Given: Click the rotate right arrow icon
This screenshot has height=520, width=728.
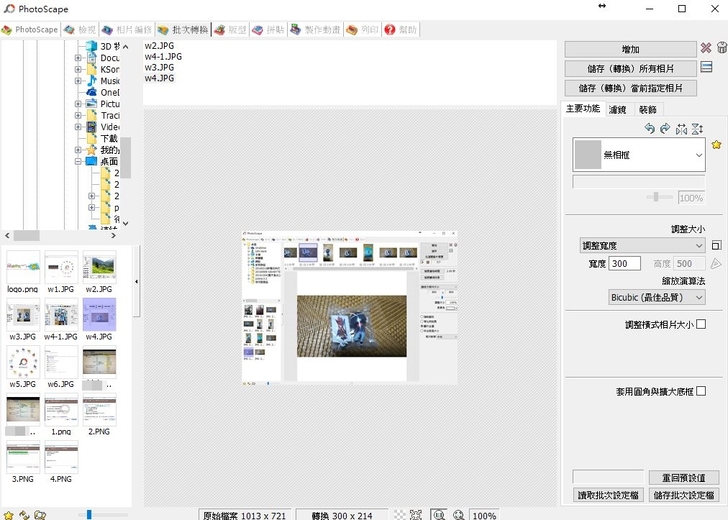Looking at the screenshot, I should click(664, 129).
